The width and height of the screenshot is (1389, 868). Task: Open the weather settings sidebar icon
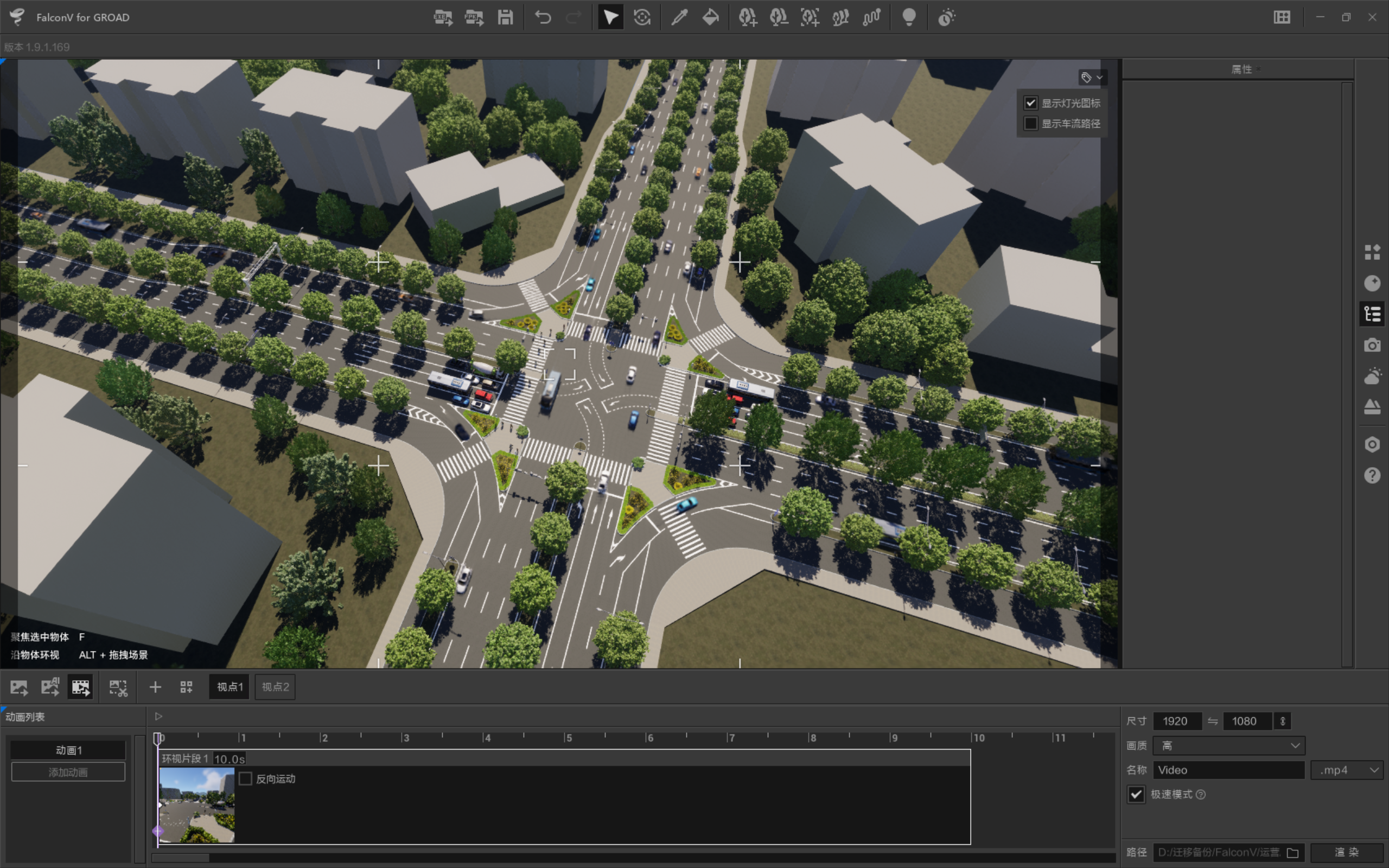[1372, 376]
